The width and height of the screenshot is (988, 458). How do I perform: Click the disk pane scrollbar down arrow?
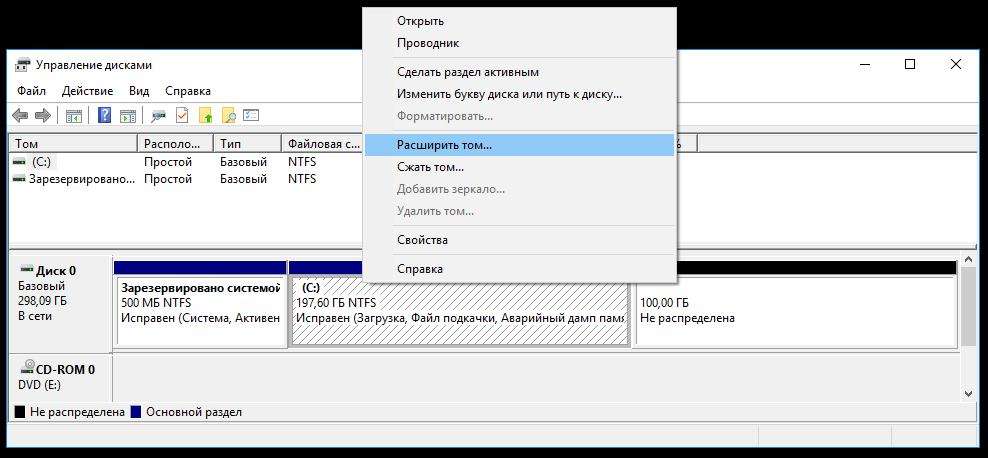(x=968, y=392)
